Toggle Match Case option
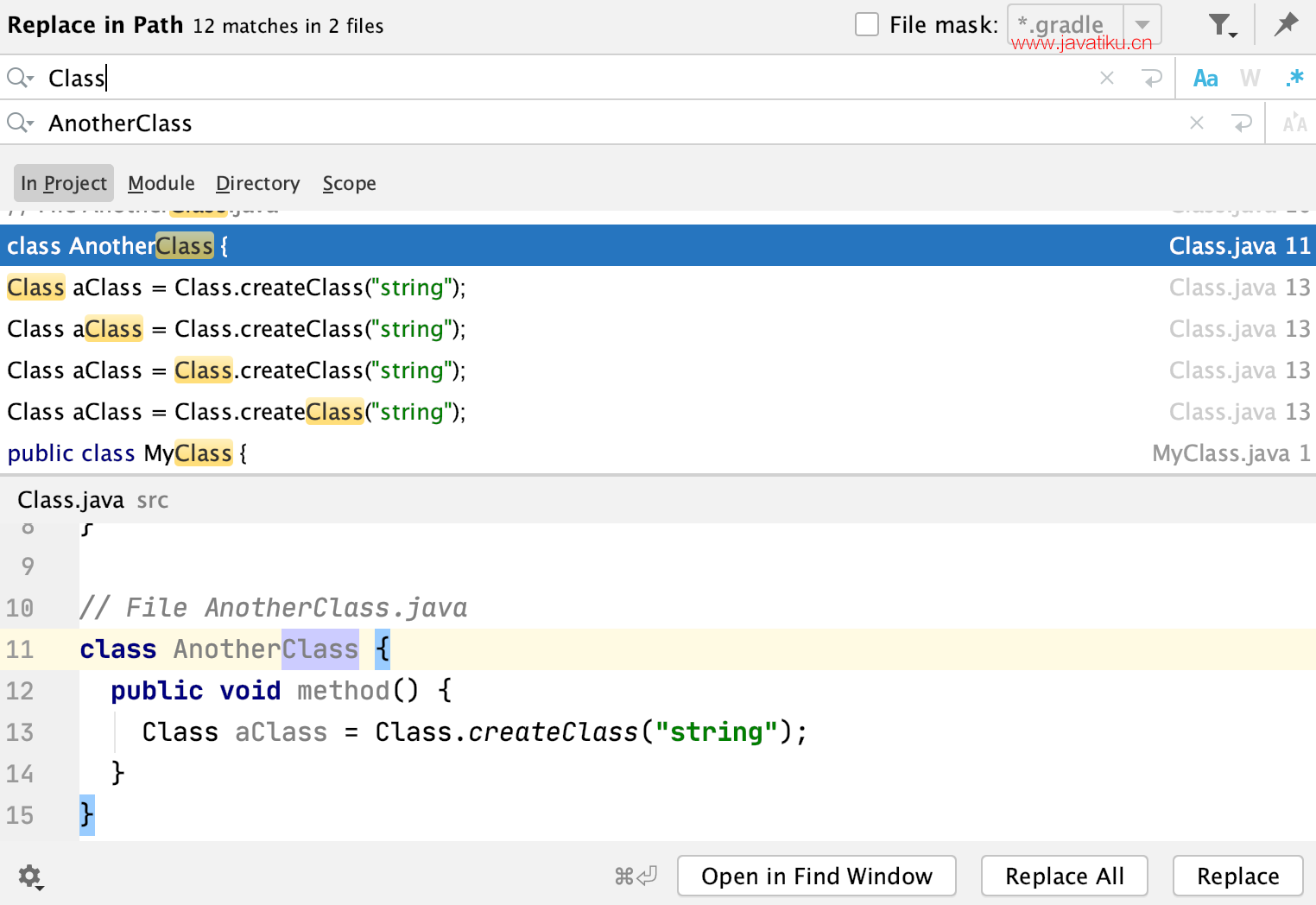 point(1205,79)
